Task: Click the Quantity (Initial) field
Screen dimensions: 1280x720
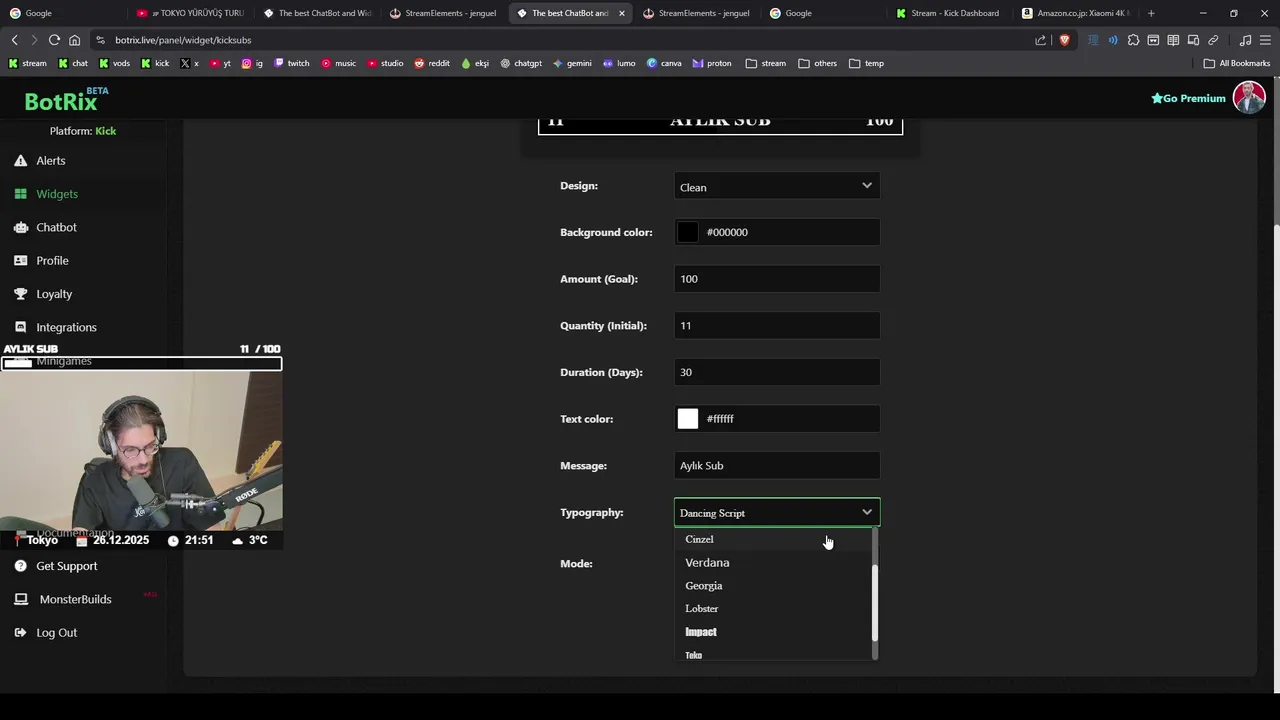Action: pos(777,326)
